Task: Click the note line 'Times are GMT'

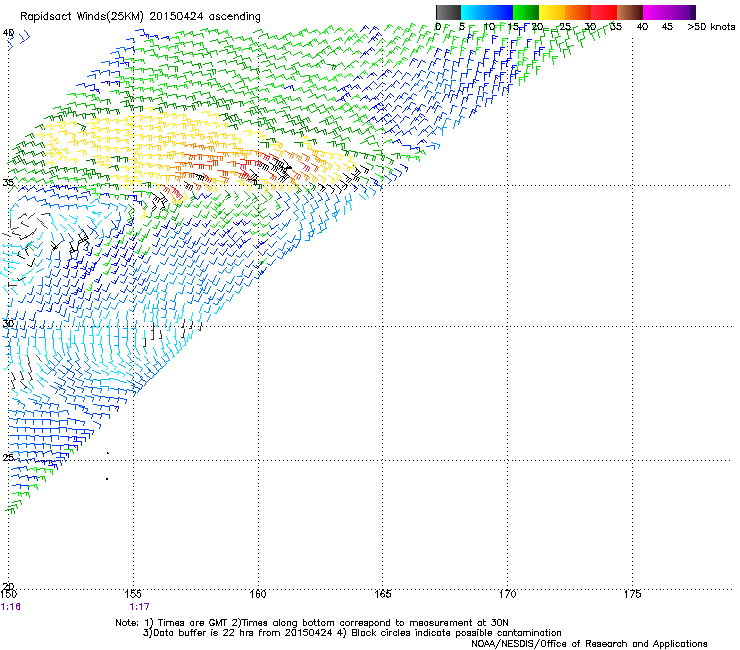Action: tap(192, 623)
